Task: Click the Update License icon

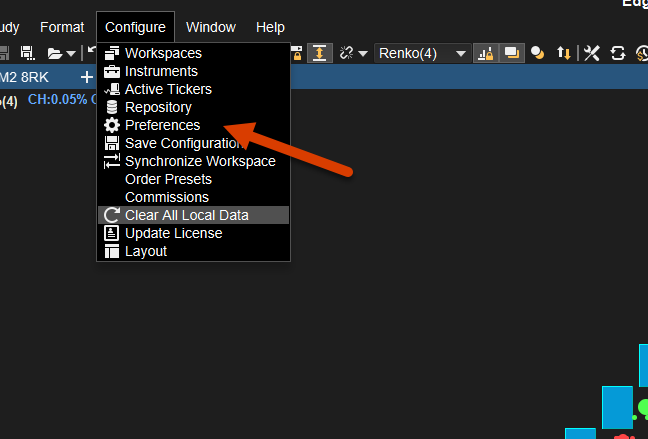Action: [x=112, y=233]
